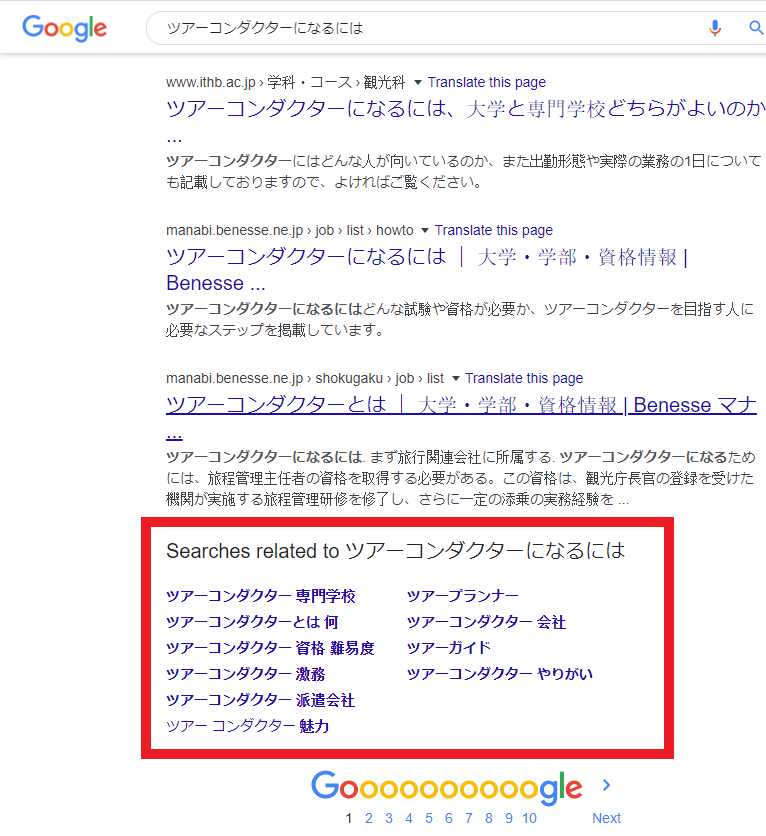Go to results page 6
Screen dimensions: 766x836
pos(449,818)
